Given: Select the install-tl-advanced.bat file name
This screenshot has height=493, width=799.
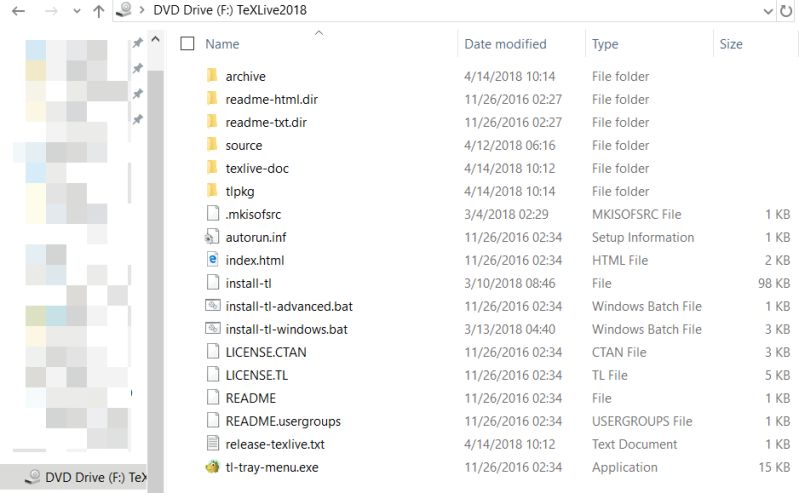Looking at the screenshot, I should 289,306.
